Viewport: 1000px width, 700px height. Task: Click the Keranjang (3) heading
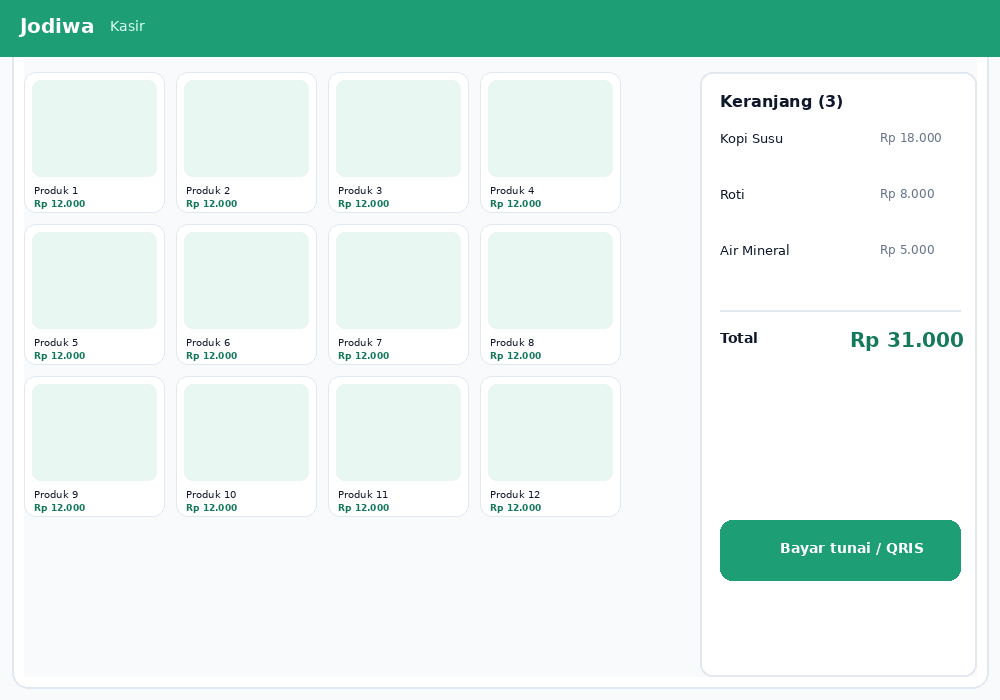(x=781, y=101)
